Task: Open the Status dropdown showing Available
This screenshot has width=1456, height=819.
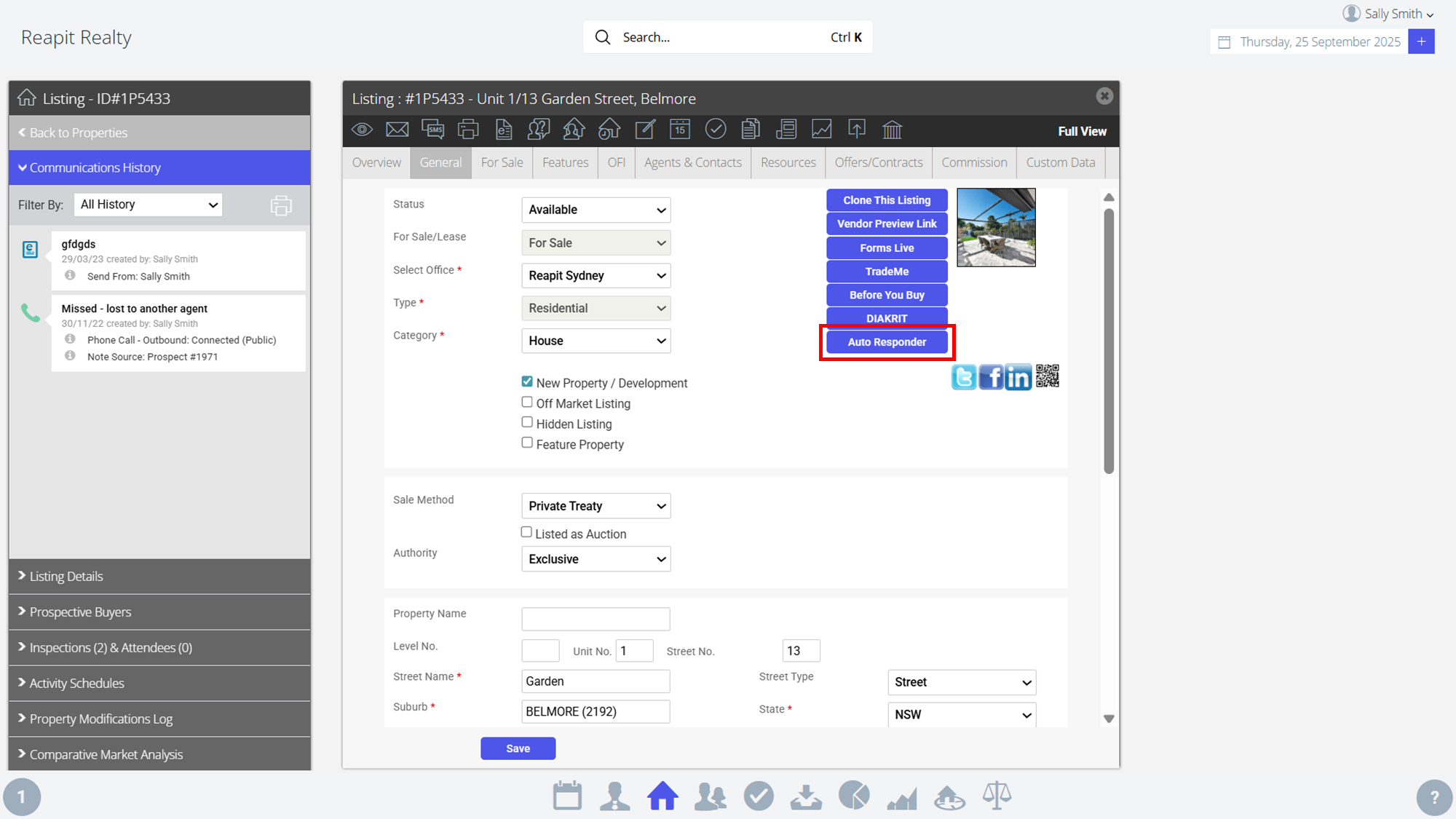Action: (x=596, y=210)
